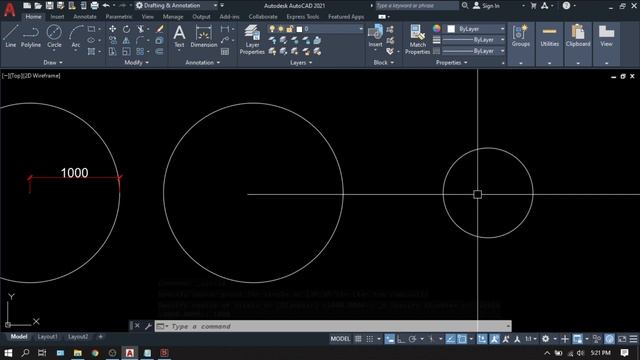Image resolution: width=640 pixels, height=360 pixels.
Task: Click the layer 0 white color swatch
Action: click(299, 29)
